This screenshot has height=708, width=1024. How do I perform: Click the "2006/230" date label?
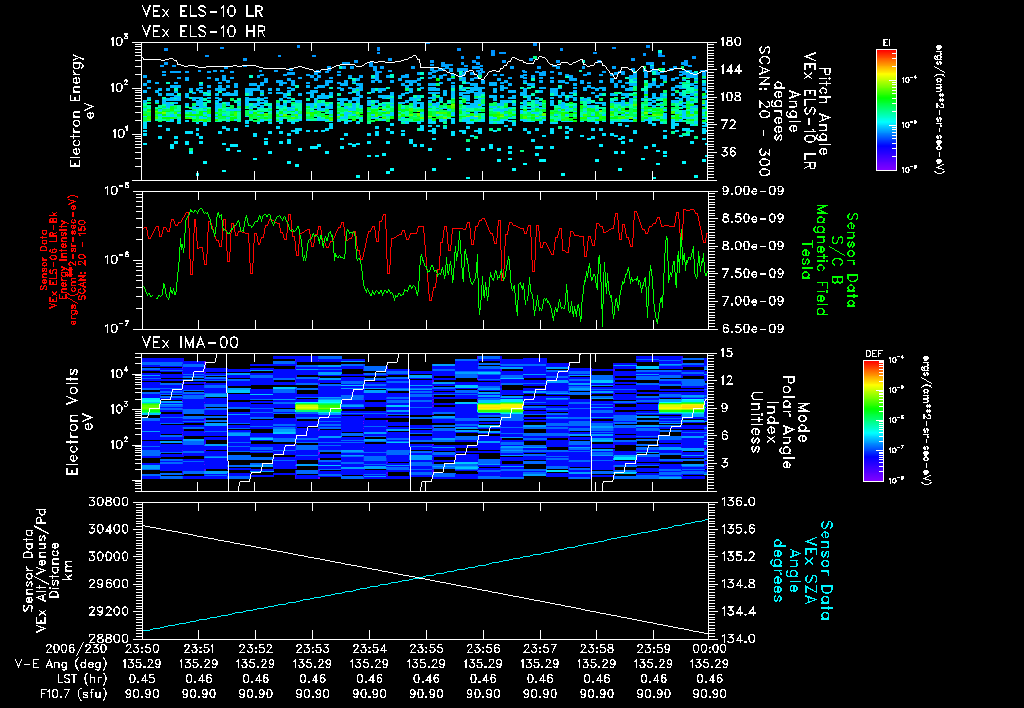76,649
